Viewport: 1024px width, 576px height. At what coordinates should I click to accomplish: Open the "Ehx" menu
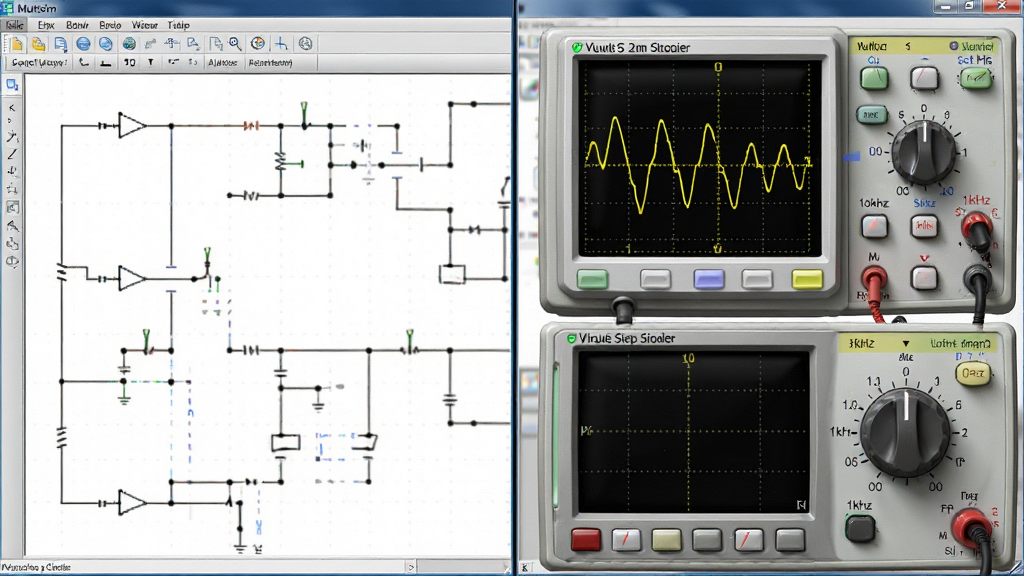point(46,25)
